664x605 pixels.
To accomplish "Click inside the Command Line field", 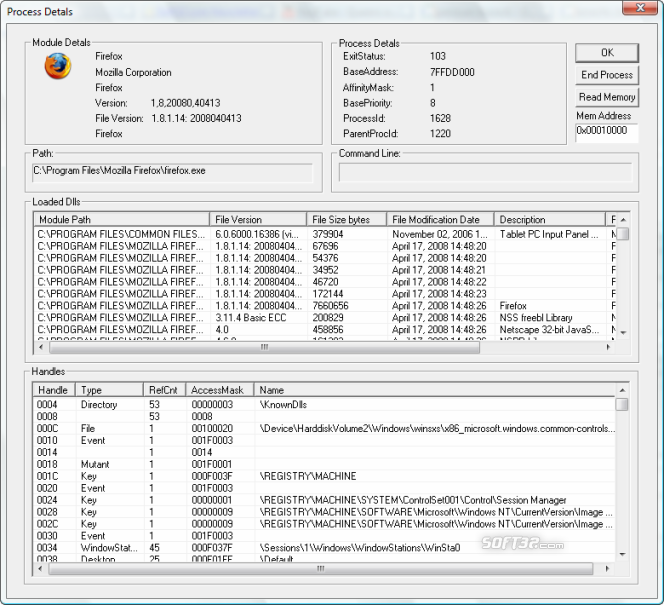I will [x=485, y=172].
